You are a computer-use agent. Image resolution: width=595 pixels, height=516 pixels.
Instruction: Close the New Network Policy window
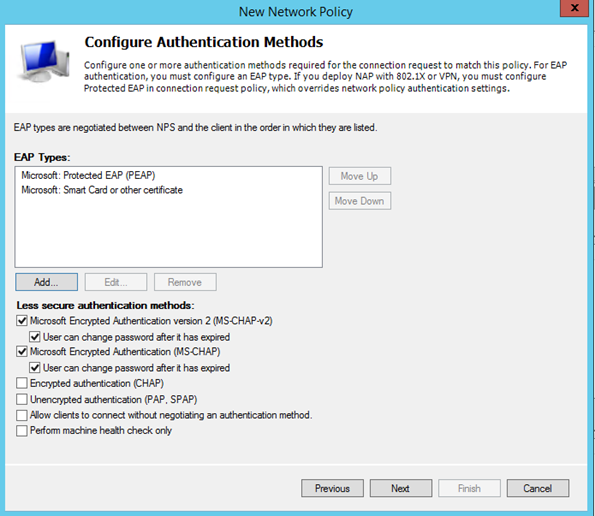(575, 8)
